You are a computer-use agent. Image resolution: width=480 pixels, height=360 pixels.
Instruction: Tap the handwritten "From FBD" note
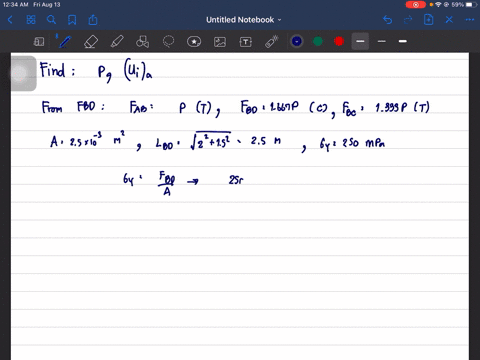(x=73, y=107)
